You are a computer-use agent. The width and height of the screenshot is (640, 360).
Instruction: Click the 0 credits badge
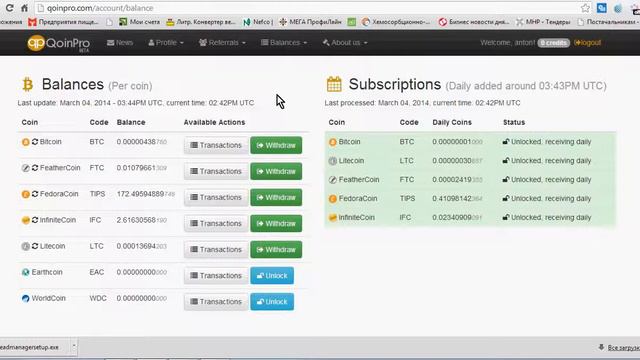coord(553,43)
